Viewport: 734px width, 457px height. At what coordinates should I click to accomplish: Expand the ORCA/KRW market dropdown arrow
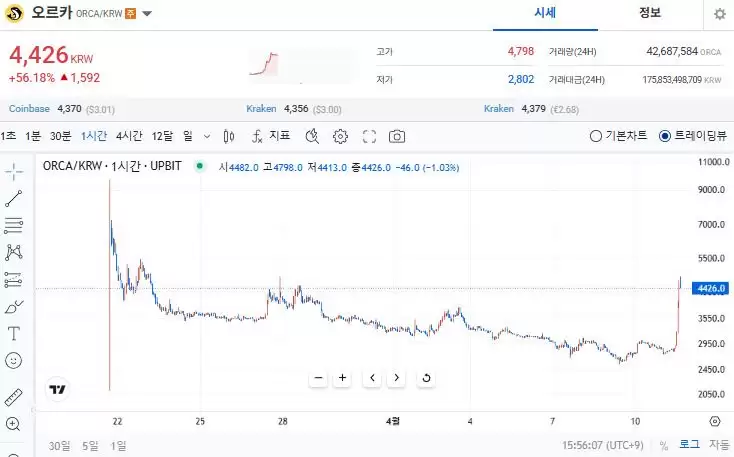(x=147, y=14)
